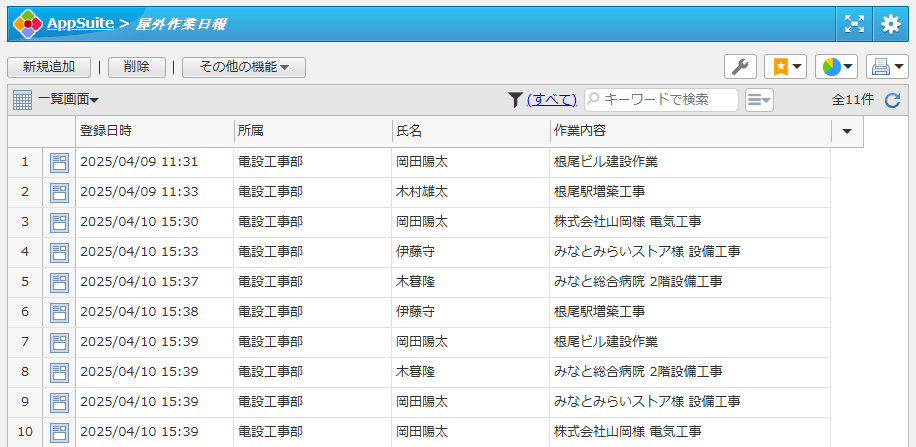
Task: Open その他の機能 dropdown menu
Action: pyautogui.click(x=244, y=67)
